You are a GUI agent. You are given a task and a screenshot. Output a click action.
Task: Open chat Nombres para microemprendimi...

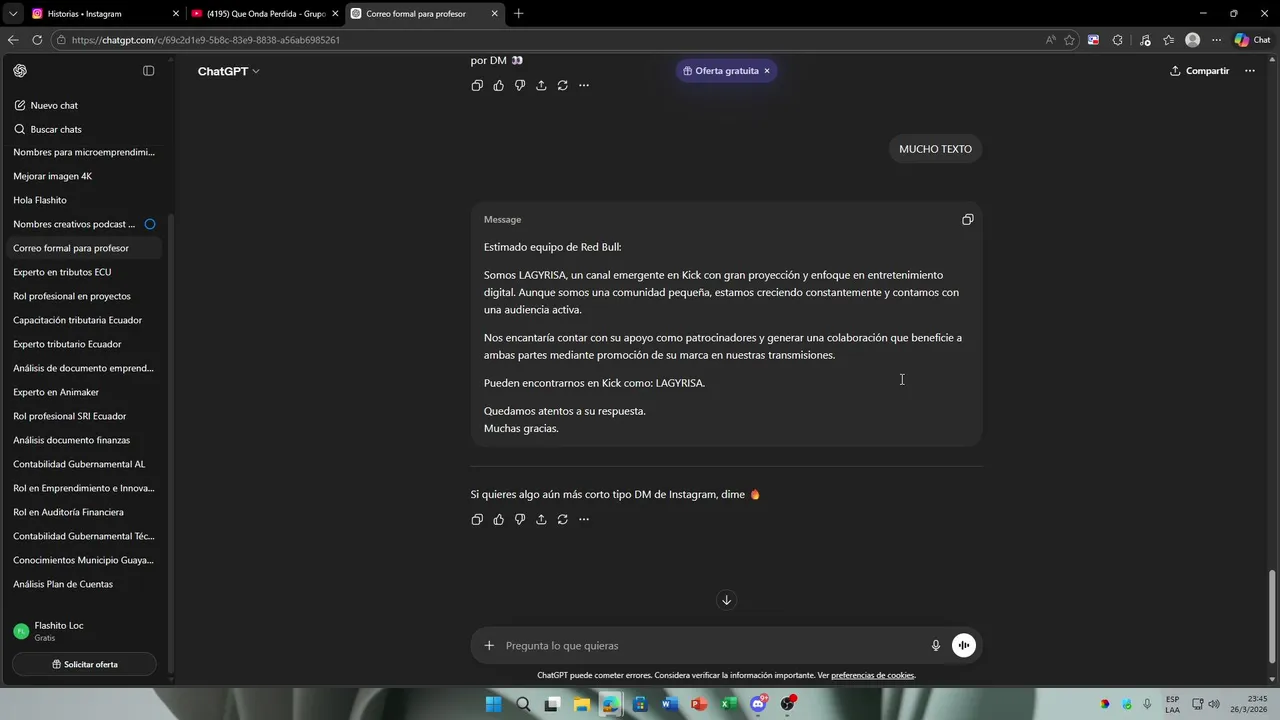point(84,152)
